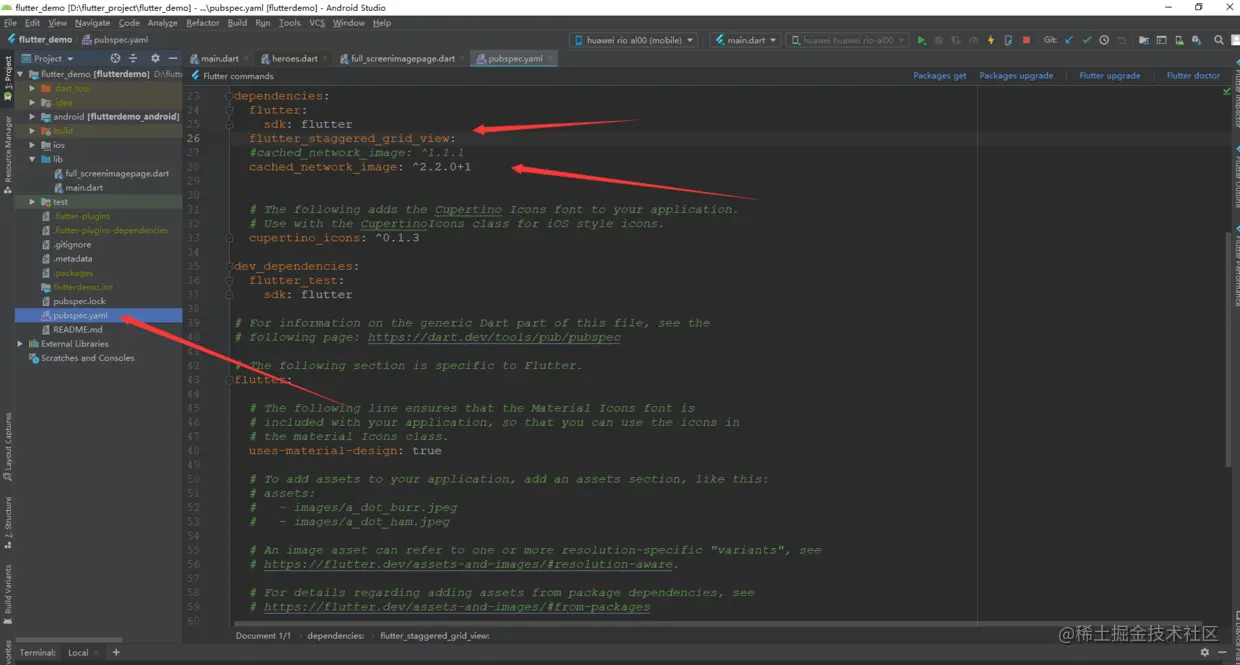Collapse the flutter_demo root folder
Viewport: 1240px width, 665px height.
point(21,74)
